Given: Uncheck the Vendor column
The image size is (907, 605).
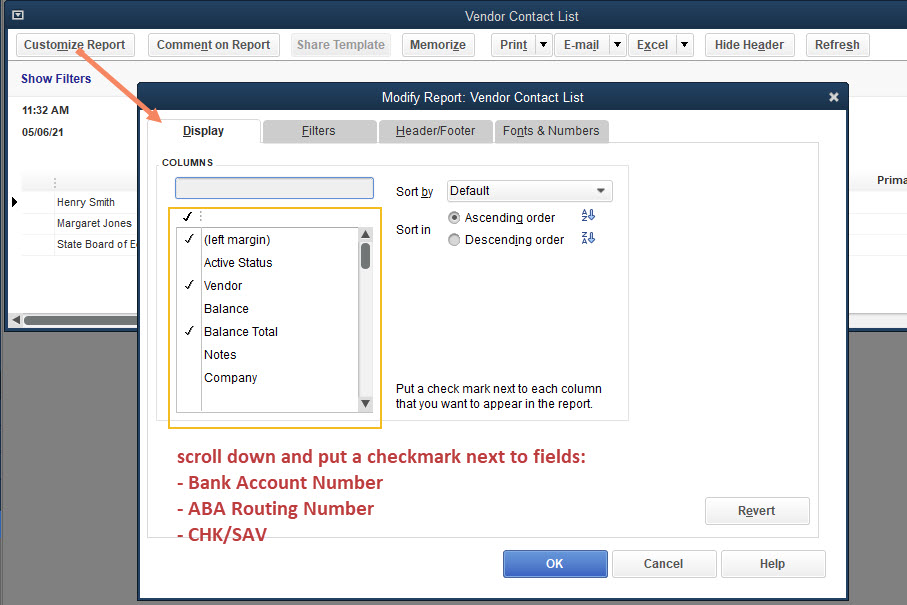Looking at the screenshot, I should [x=189, y=286].
